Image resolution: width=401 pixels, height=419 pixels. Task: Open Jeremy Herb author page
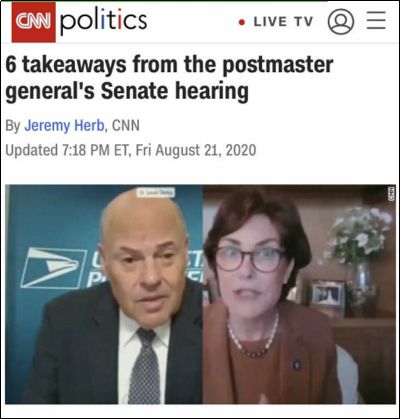pos(64,126)
